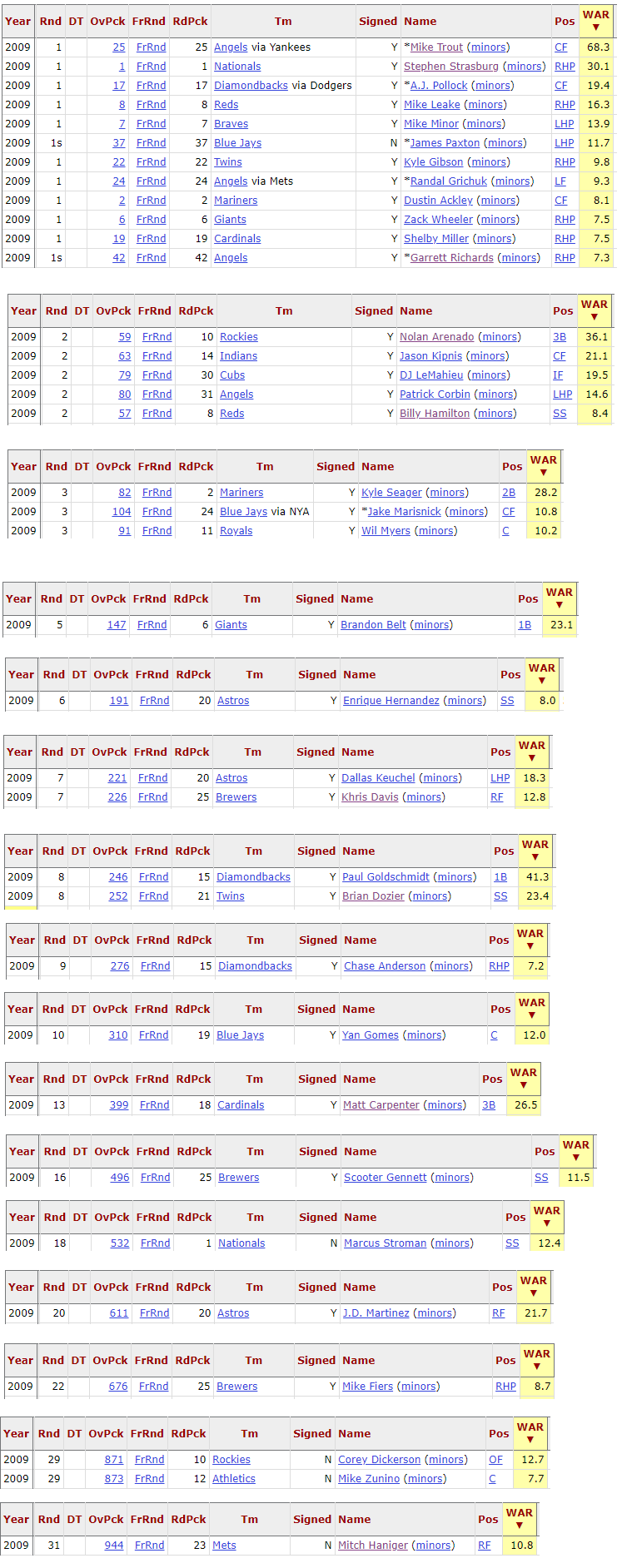The image size is (622, 1568).
Task: Open Mitch Haniger's minors stats link
Action: 433,1546
